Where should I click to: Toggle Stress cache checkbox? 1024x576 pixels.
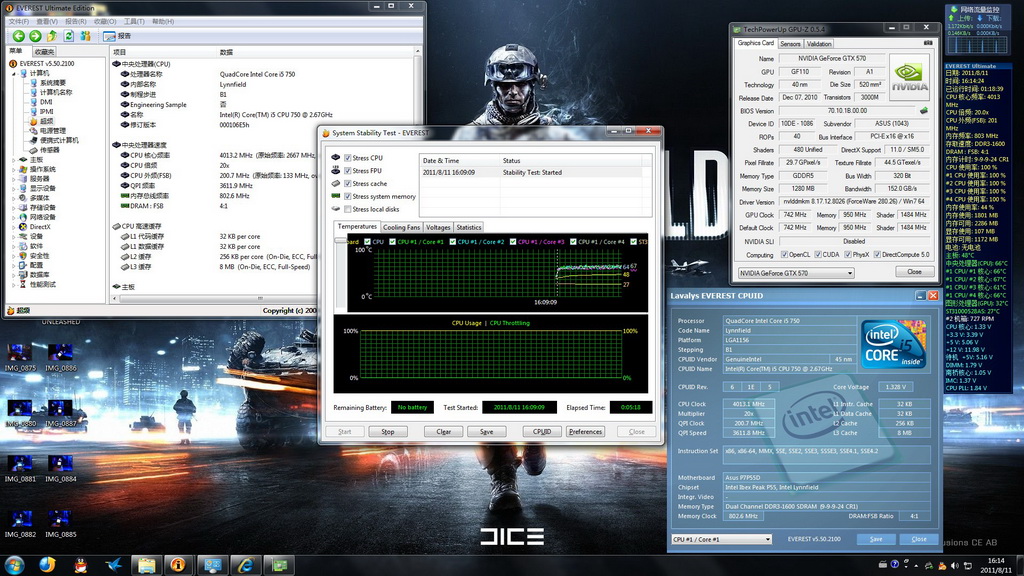click(x=347, y=184)
